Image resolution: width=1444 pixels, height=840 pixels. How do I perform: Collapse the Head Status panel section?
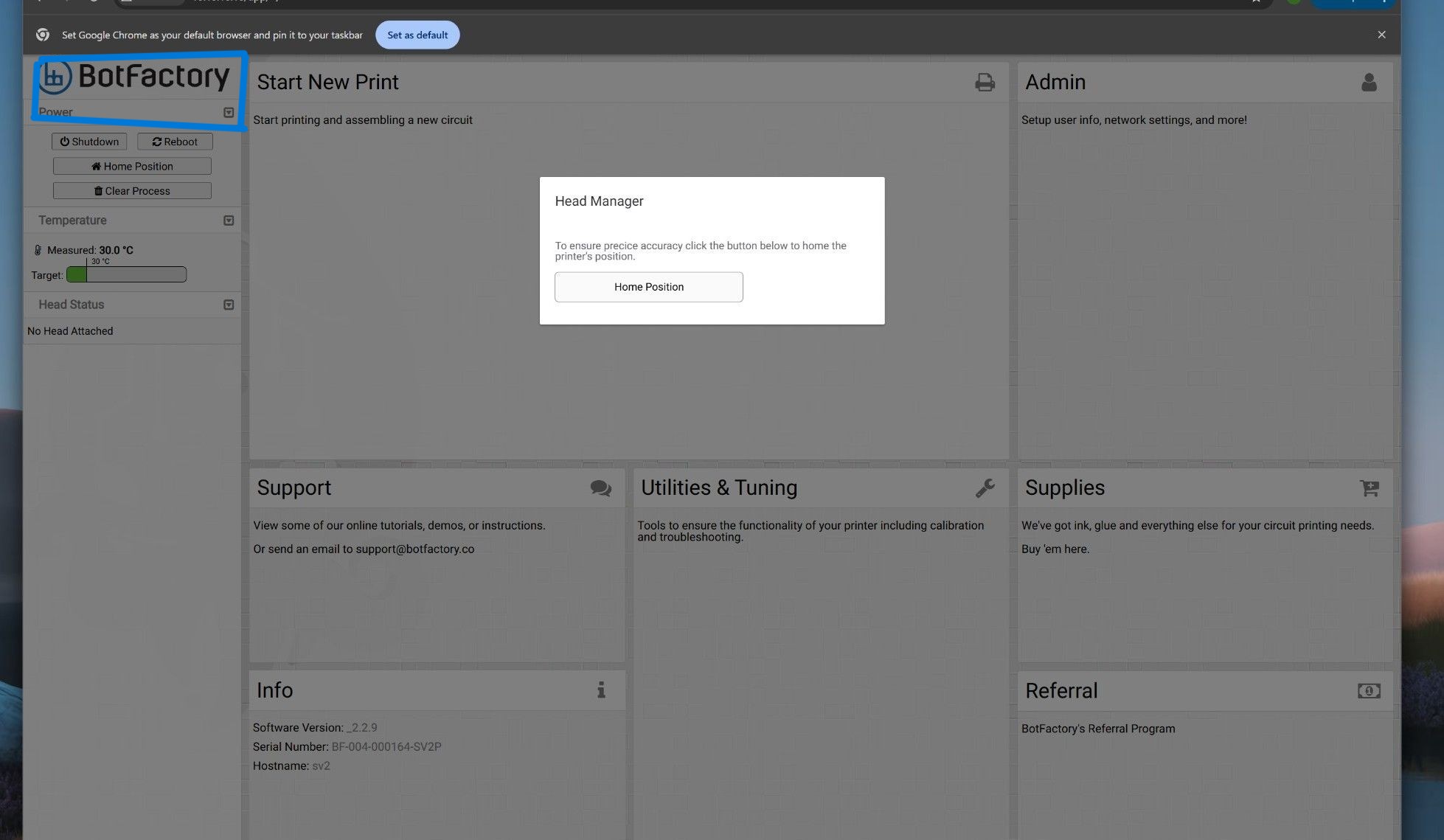[x=229, y=305]
